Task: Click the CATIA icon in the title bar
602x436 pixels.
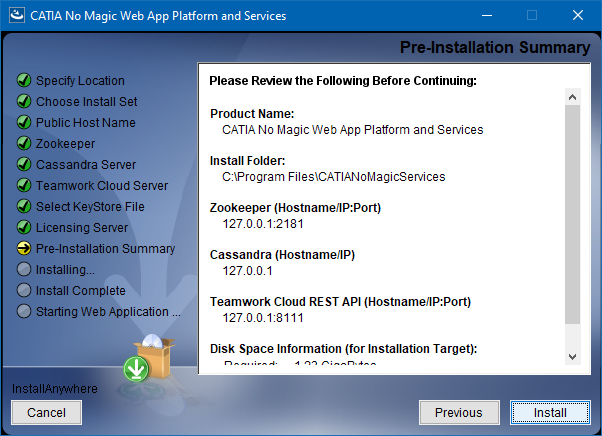Action: [17, 16]
